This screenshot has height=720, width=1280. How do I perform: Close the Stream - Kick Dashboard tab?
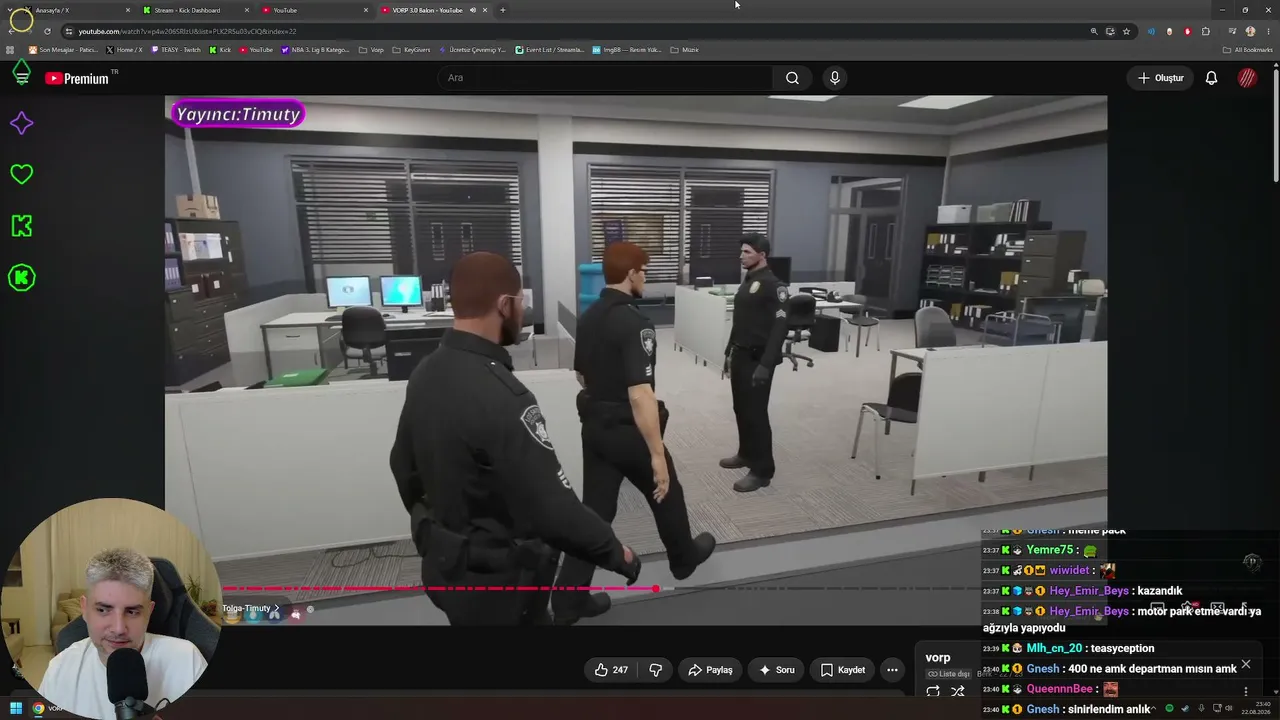[x=247, y=10]
